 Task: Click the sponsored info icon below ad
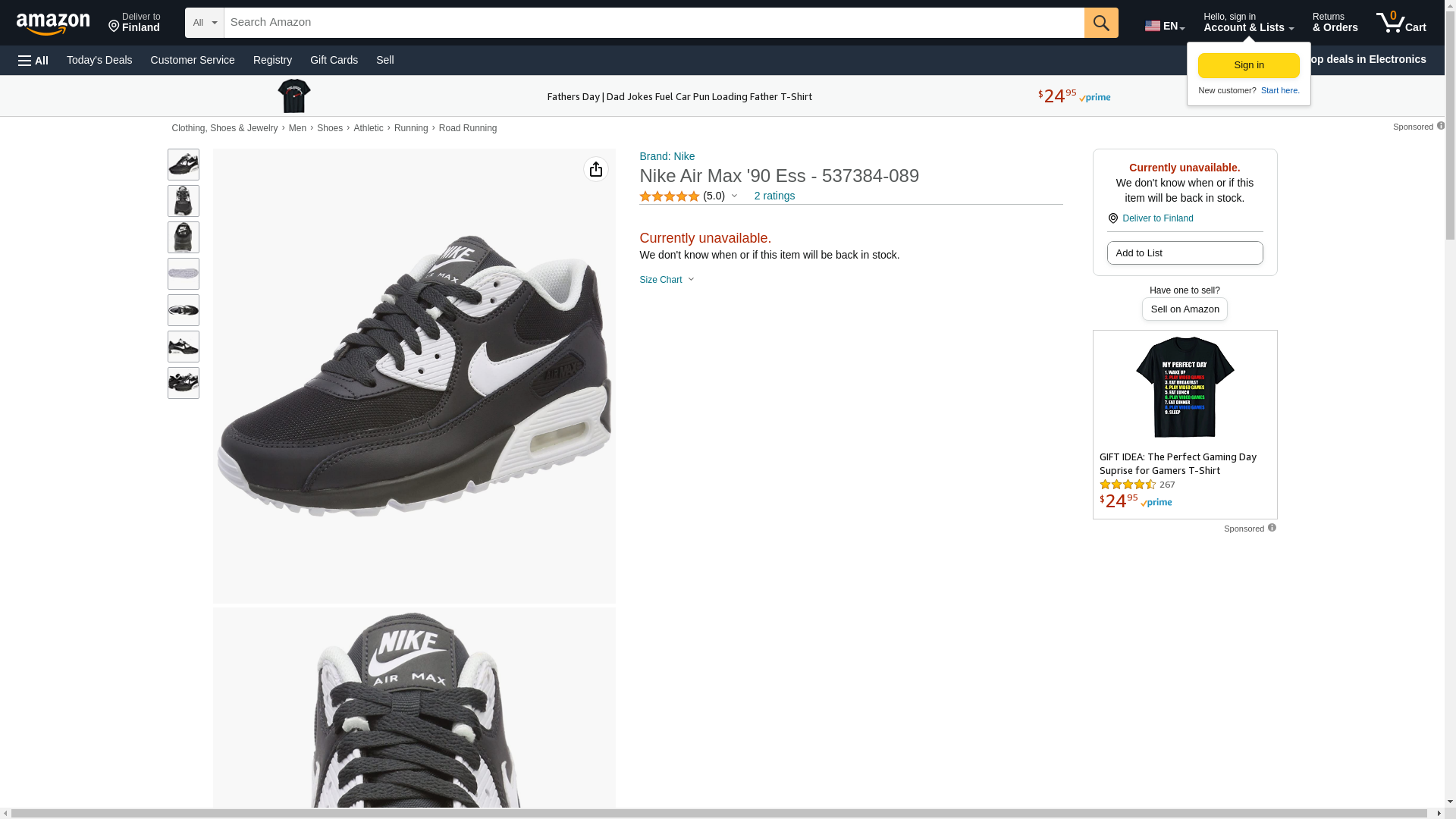(x=1272, y=528)
